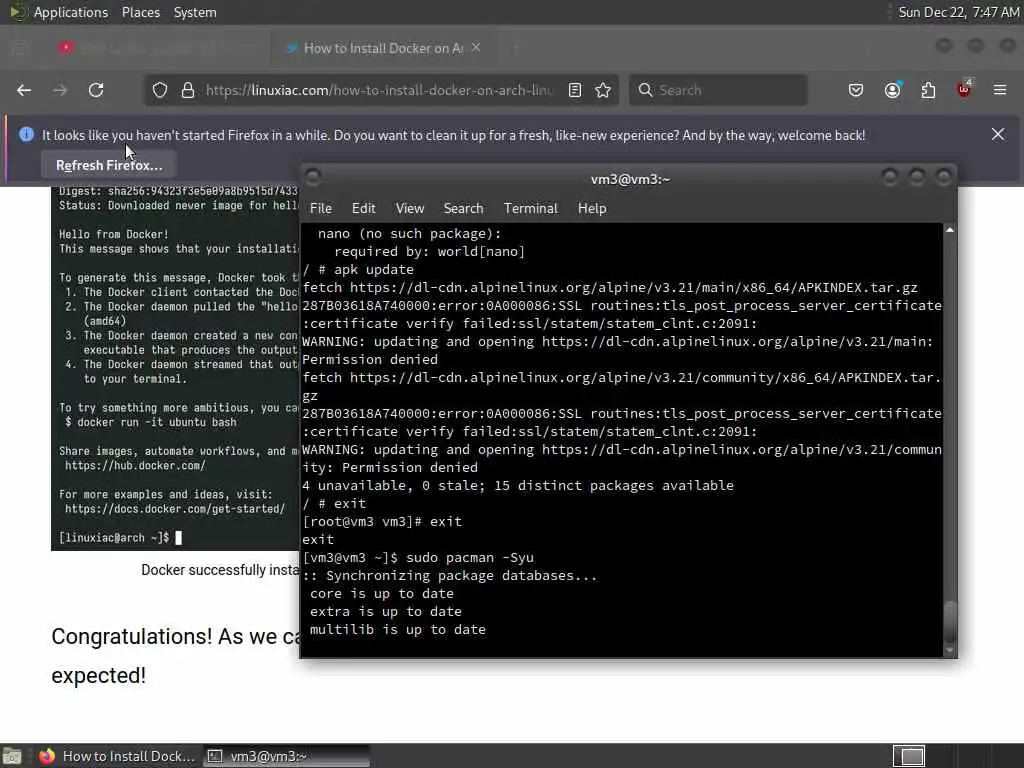This screenshot has height=768, width=1024.
Task: Click the terminal title vm3@vm3:~
Action: pos(630,179)
